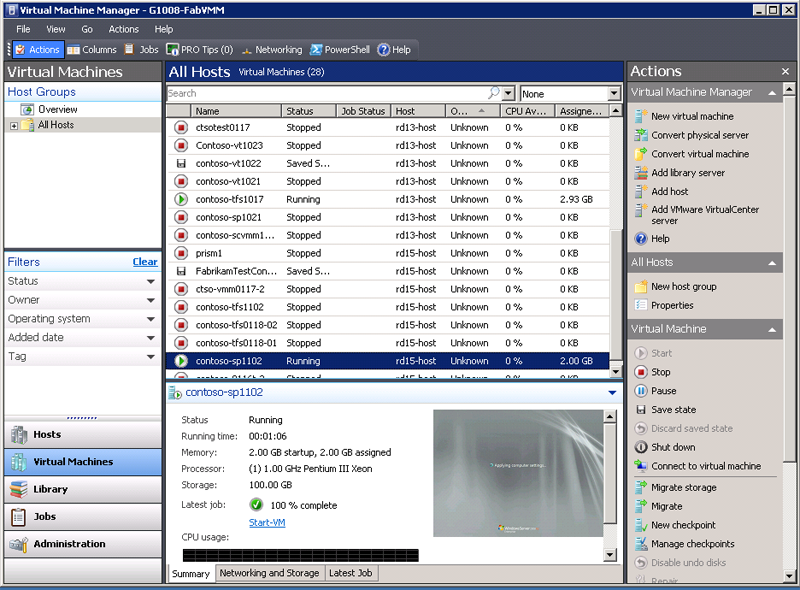
Task: Open the Start-VM job link
Action: click(267, 523)
